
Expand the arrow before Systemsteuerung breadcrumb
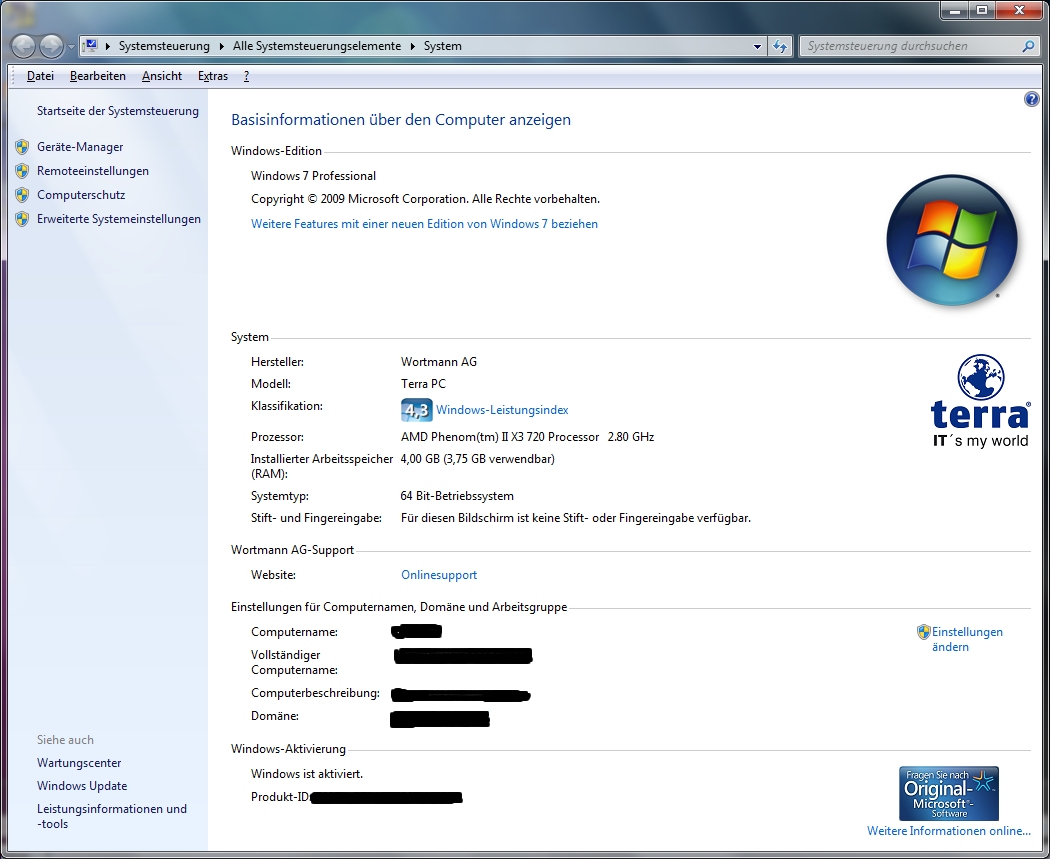[108, 46]
